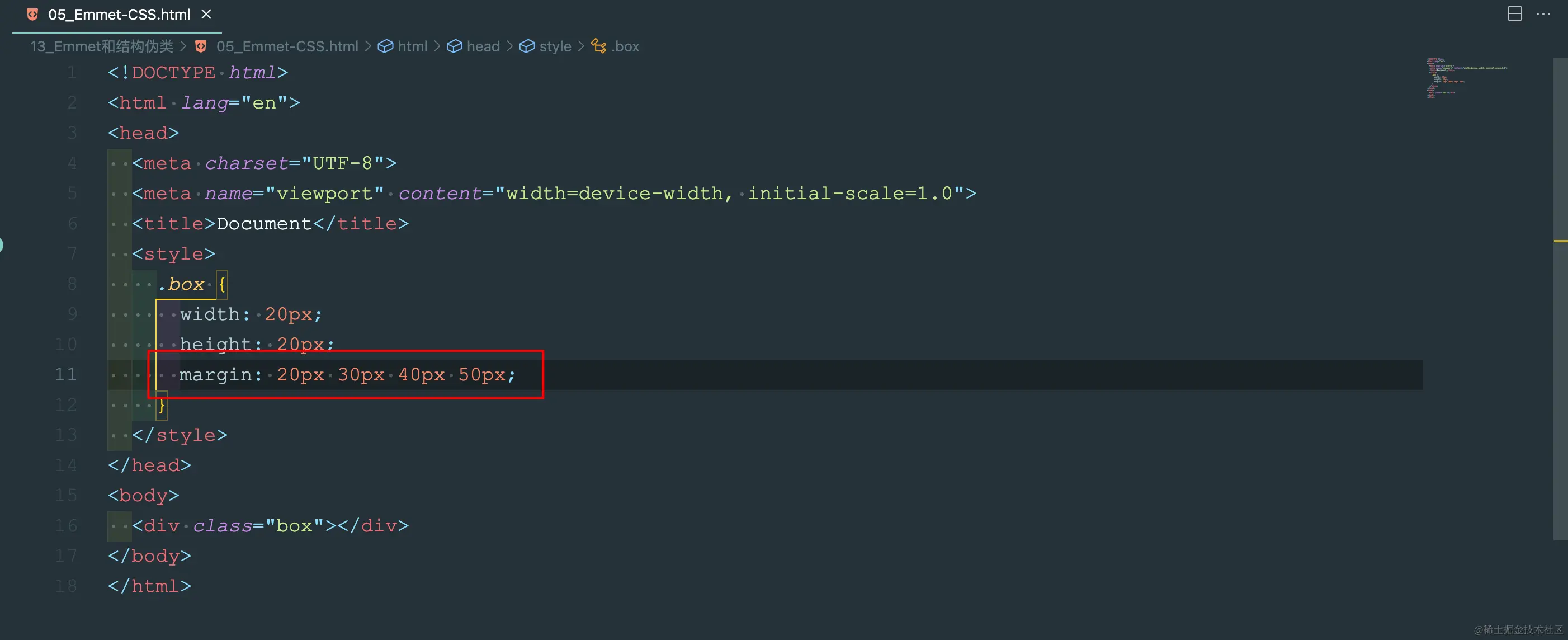Click the style symbol cube icon in breadcrumb
The image size is (1568, 640).
[x=527, y=46]
